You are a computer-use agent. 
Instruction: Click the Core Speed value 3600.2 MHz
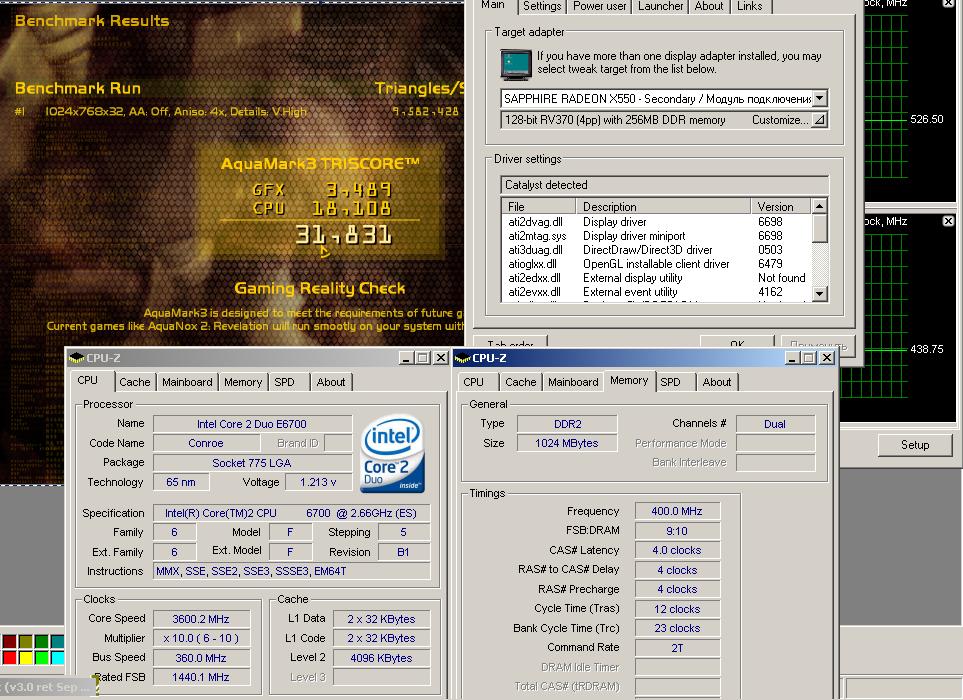tap(201, 619)
